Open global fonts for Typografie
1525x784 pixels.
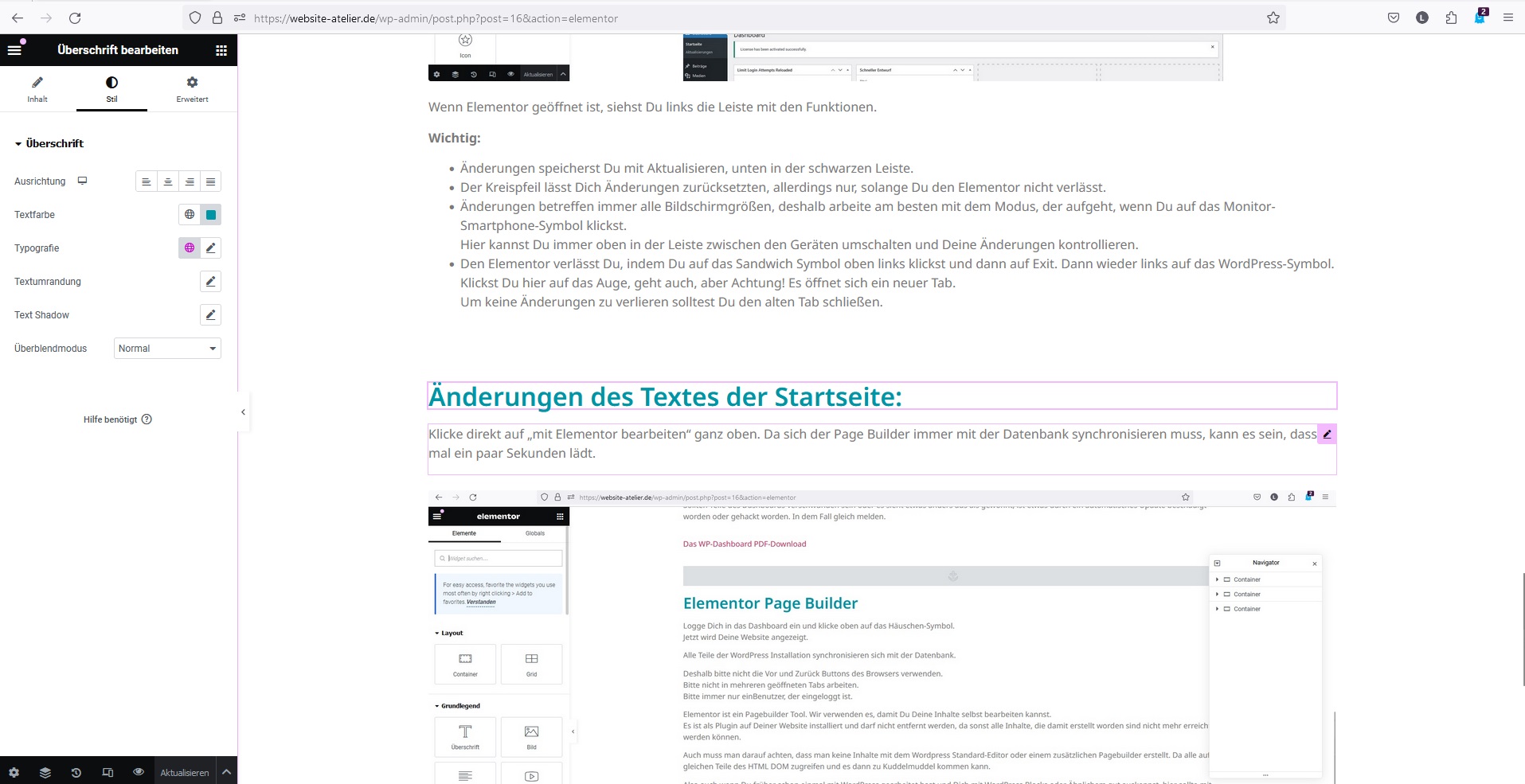coord(190,248)
